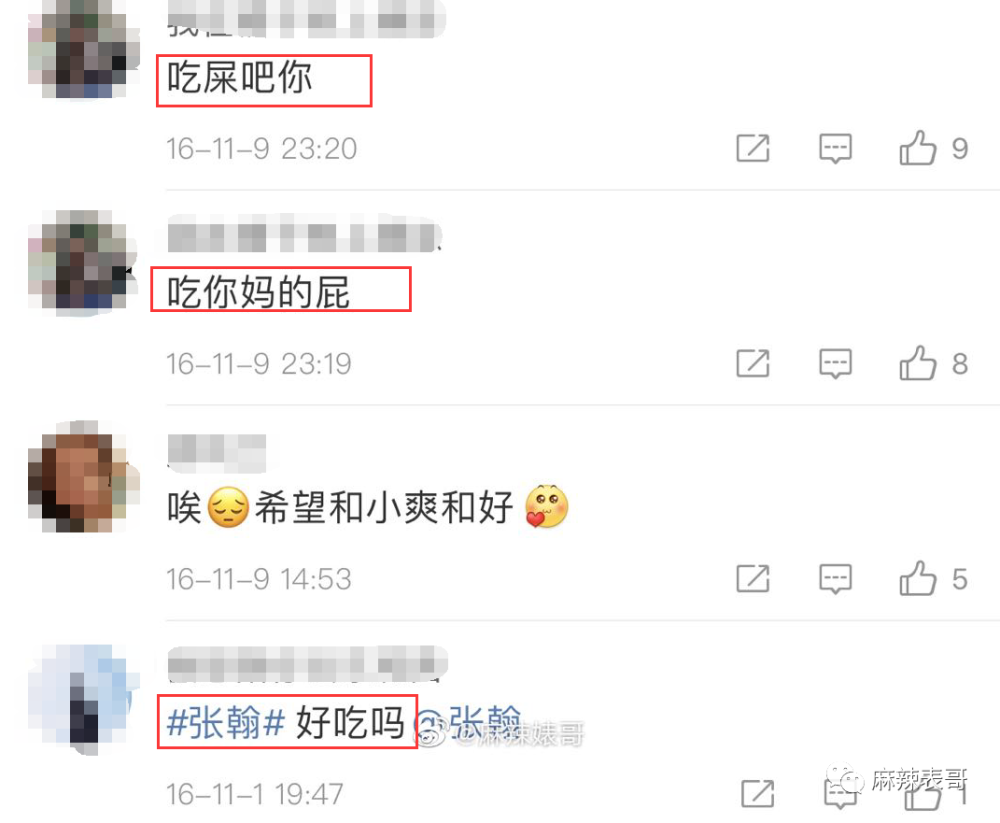Image resolution: width=1000 pixels, height=823 pixels.
Task: Like the comment posted at 23:20
Action: tap(918, 148)
